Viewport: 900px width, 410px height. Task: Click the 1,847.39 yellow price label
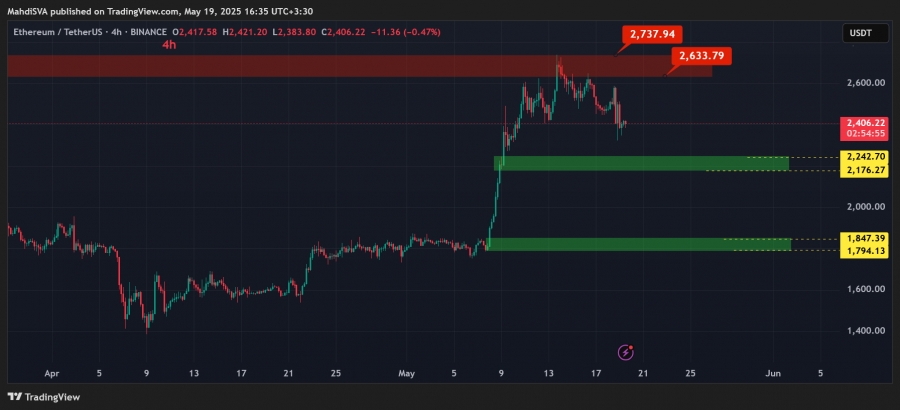(863, 238)
